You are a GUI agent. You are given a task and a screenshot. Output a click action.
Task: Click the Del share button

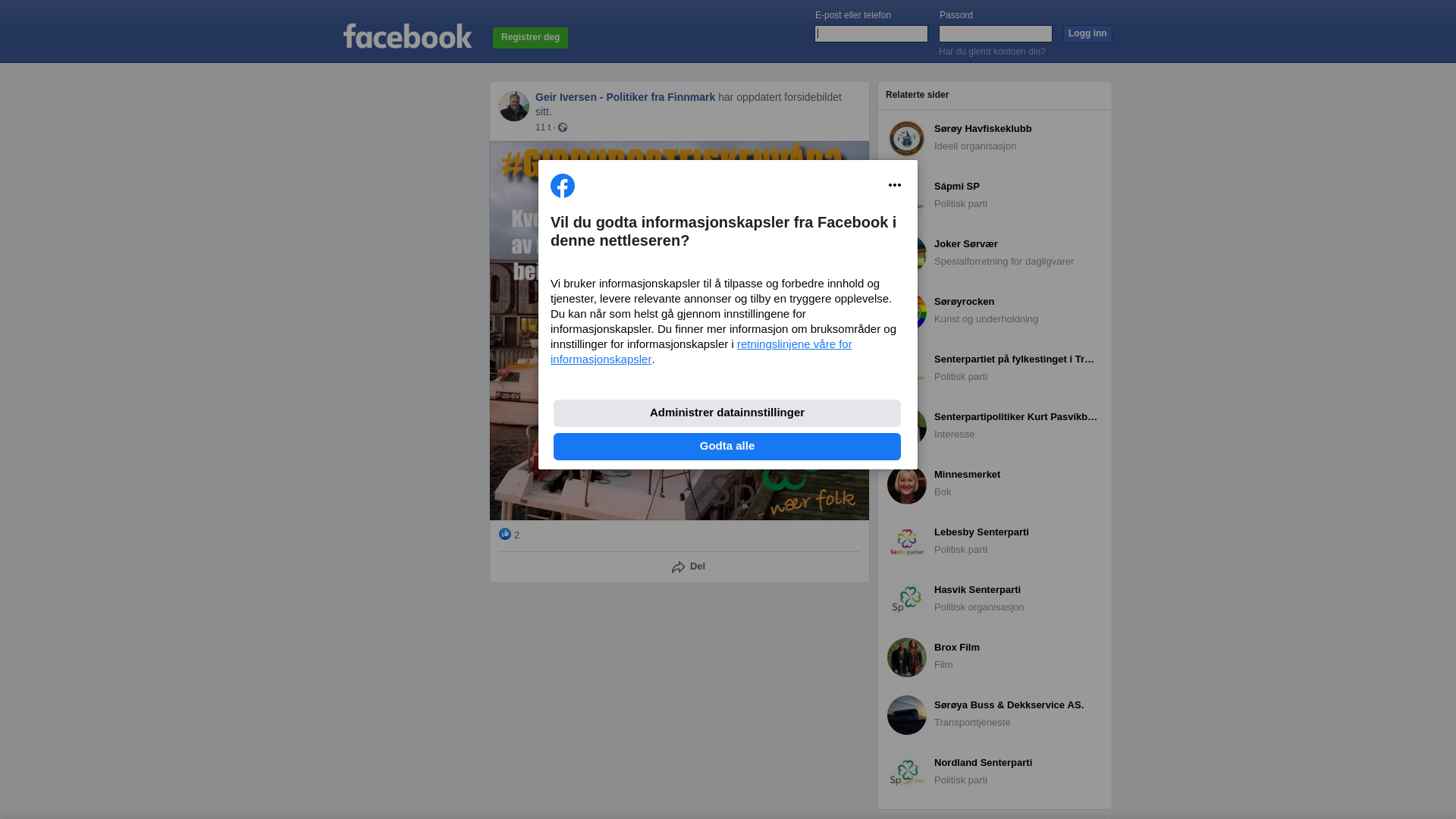click(689, 566)
